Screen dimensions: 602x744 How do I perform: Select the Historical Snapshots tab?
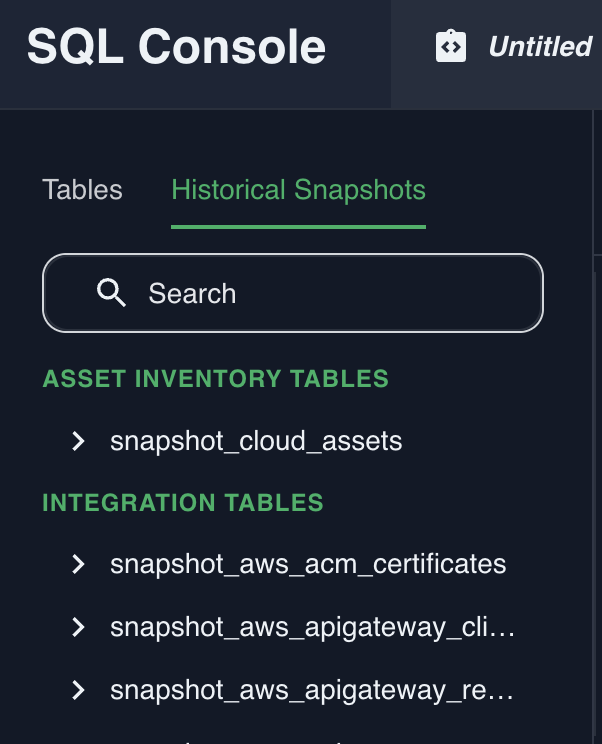[x=298, y=190]
